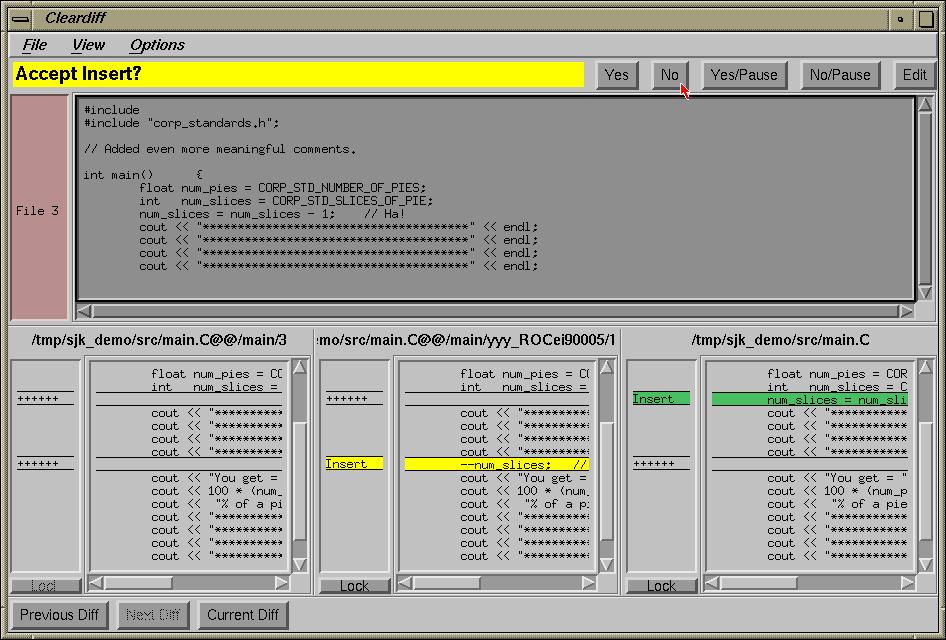946x640 pixels.
Task: Jump to Current Diff
Action: [243, 614]
